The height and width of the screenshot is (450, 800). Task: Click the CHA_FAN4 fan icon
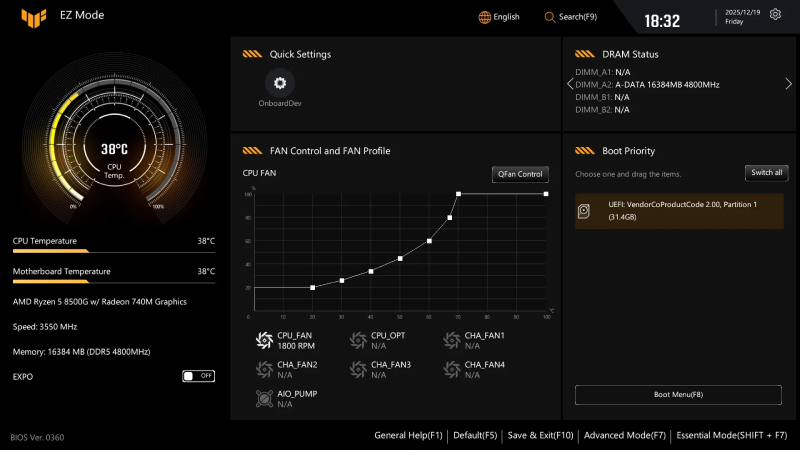[452, 370]
